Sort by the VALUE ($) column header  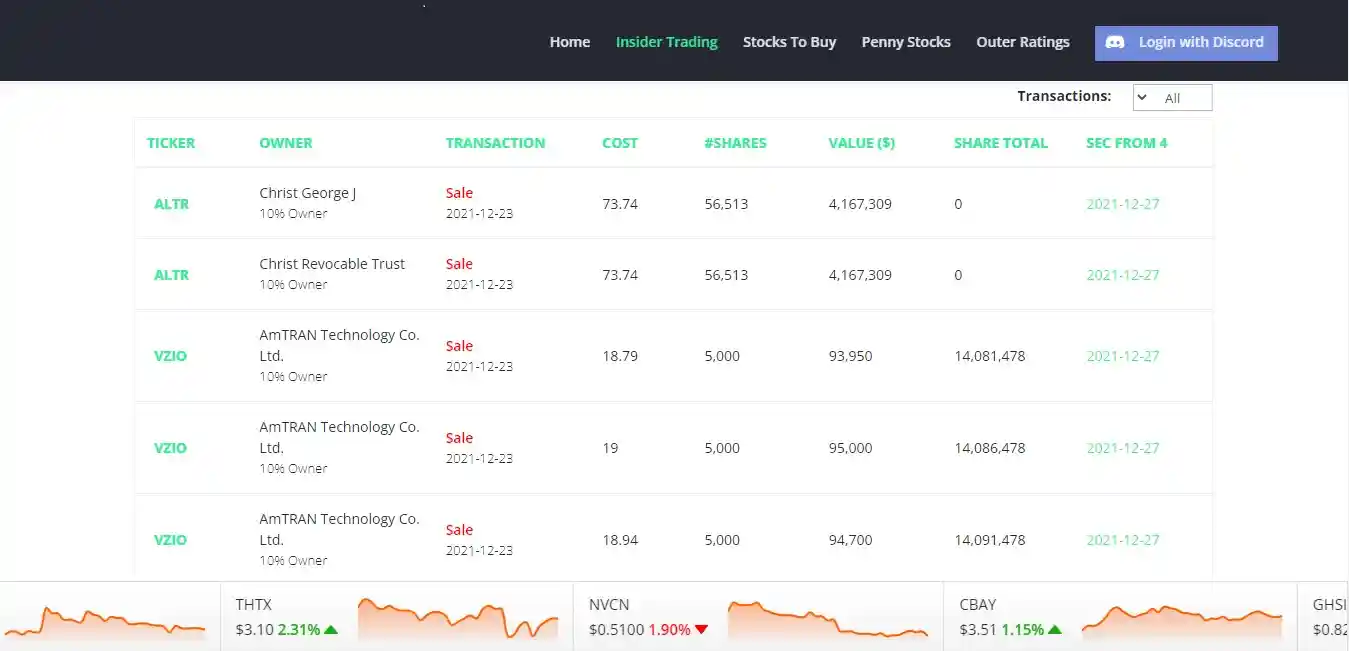click(862, 143)
